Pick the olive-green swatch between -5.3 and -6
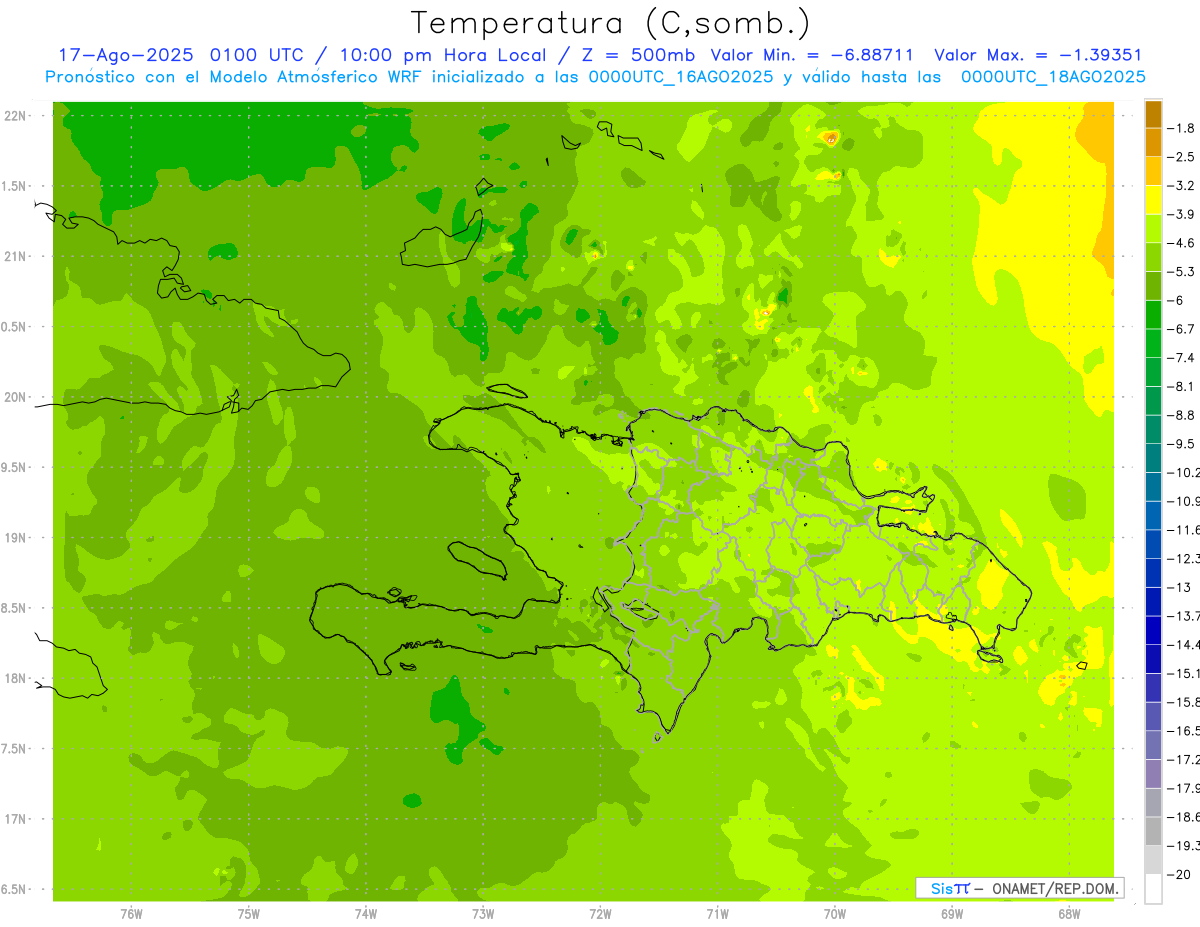Screen dimensions: 1200x927 coord(1153,285)
